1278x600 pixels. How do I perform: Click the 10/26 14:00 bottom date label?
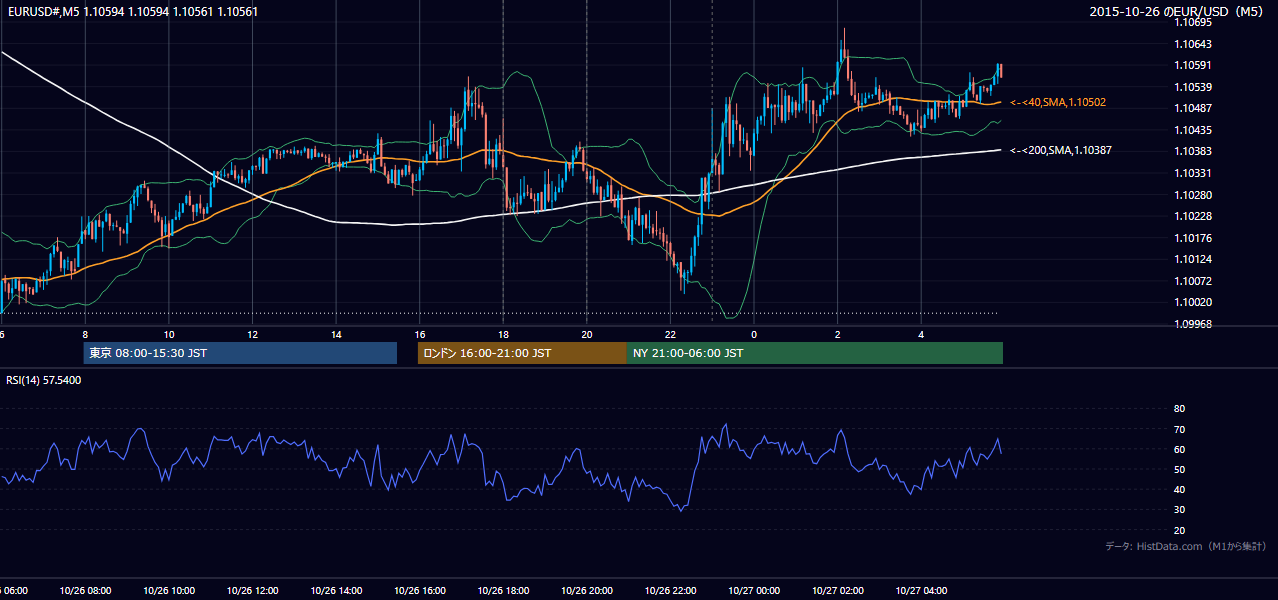(336, 590)
